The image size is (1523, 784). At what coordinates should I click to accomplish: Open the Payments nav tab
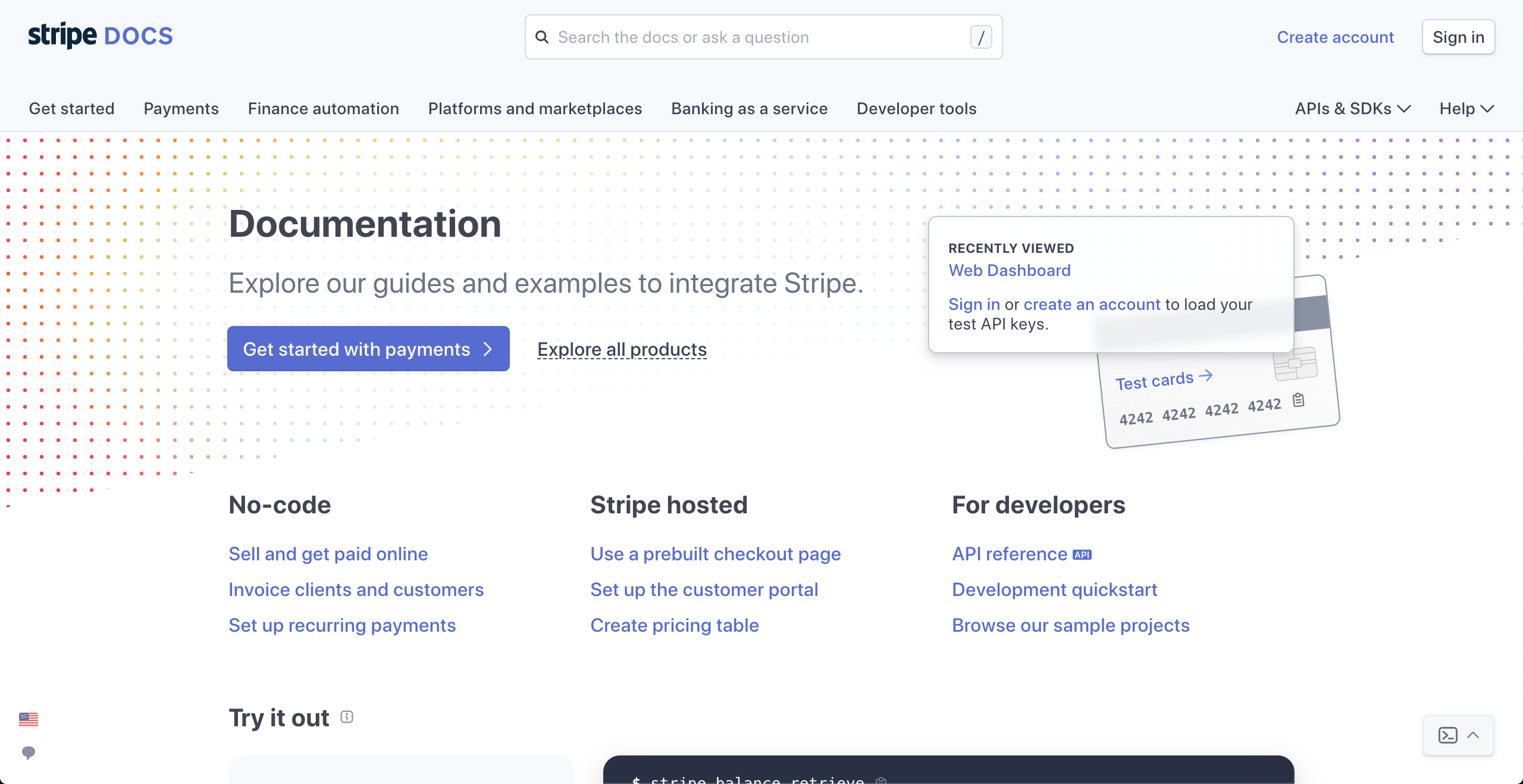click(x=181, y=109)
